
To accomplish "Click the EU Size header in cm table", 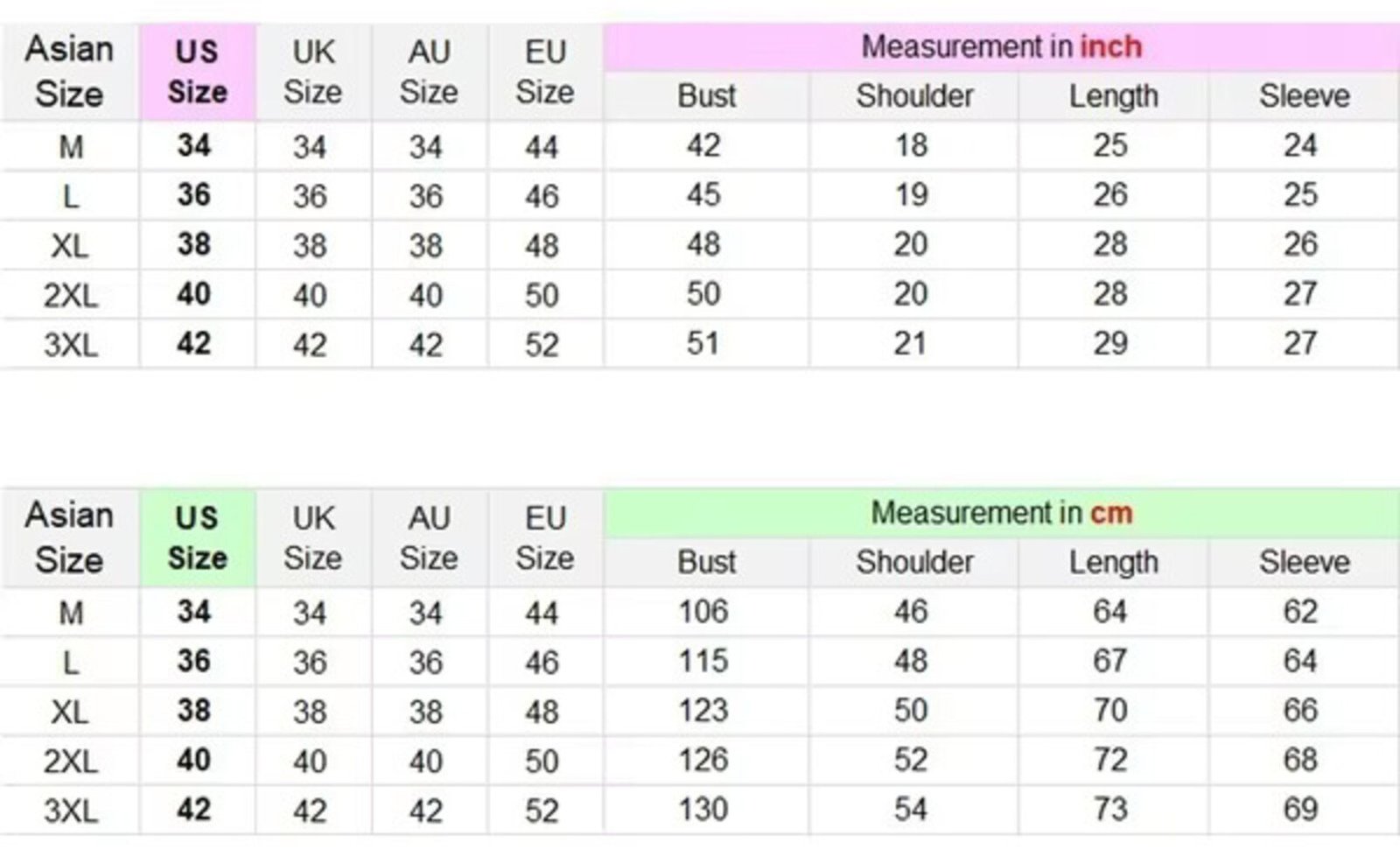I will pyautogui.click(x=544, y=538).
